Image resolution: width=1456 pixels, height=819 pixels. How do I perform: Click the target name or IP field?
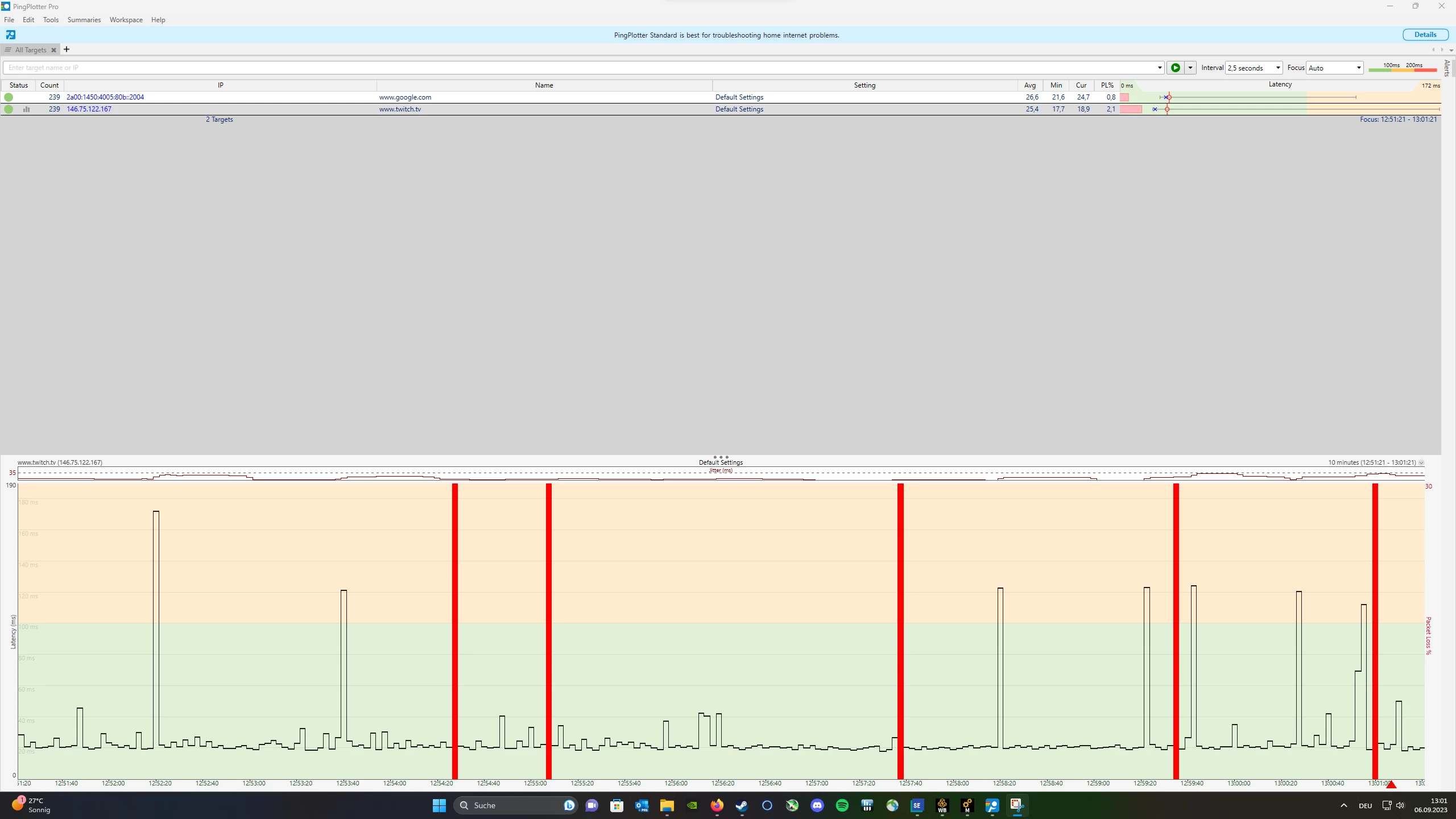[580, 68]
